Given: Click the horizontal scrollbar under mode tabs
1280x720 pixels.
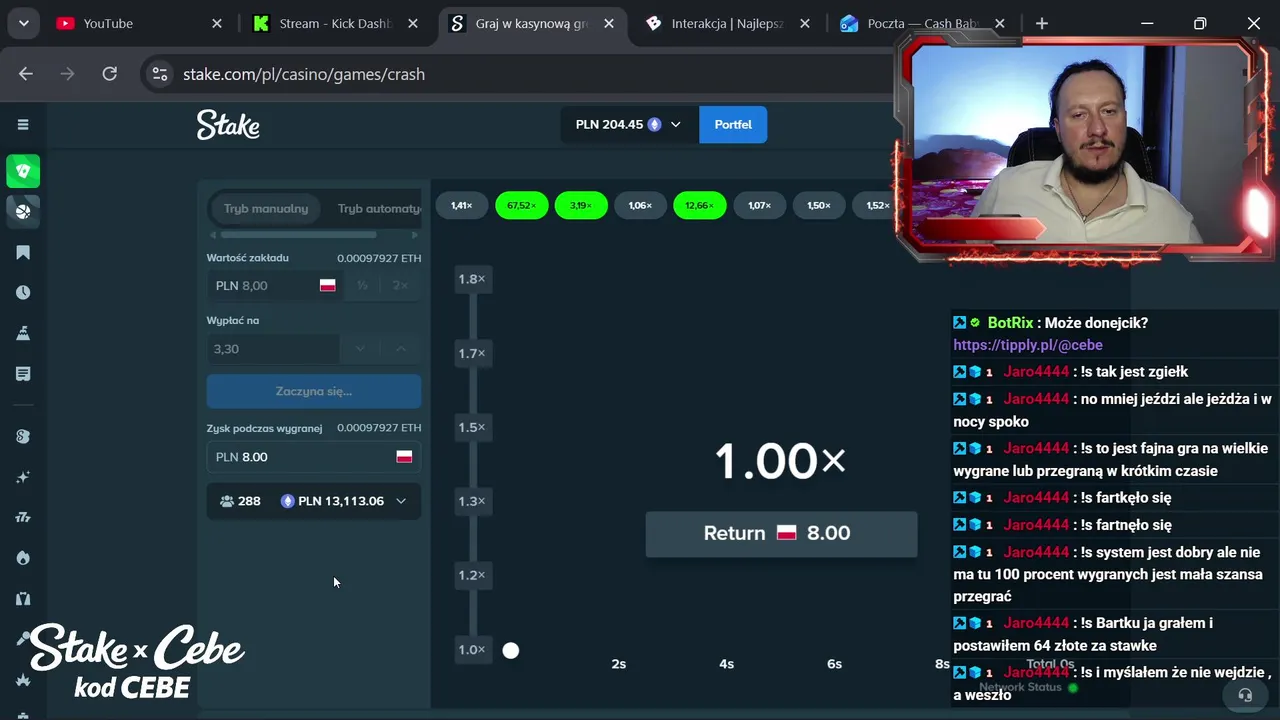Looking at the screenshot, I should (x=298, y=235).
